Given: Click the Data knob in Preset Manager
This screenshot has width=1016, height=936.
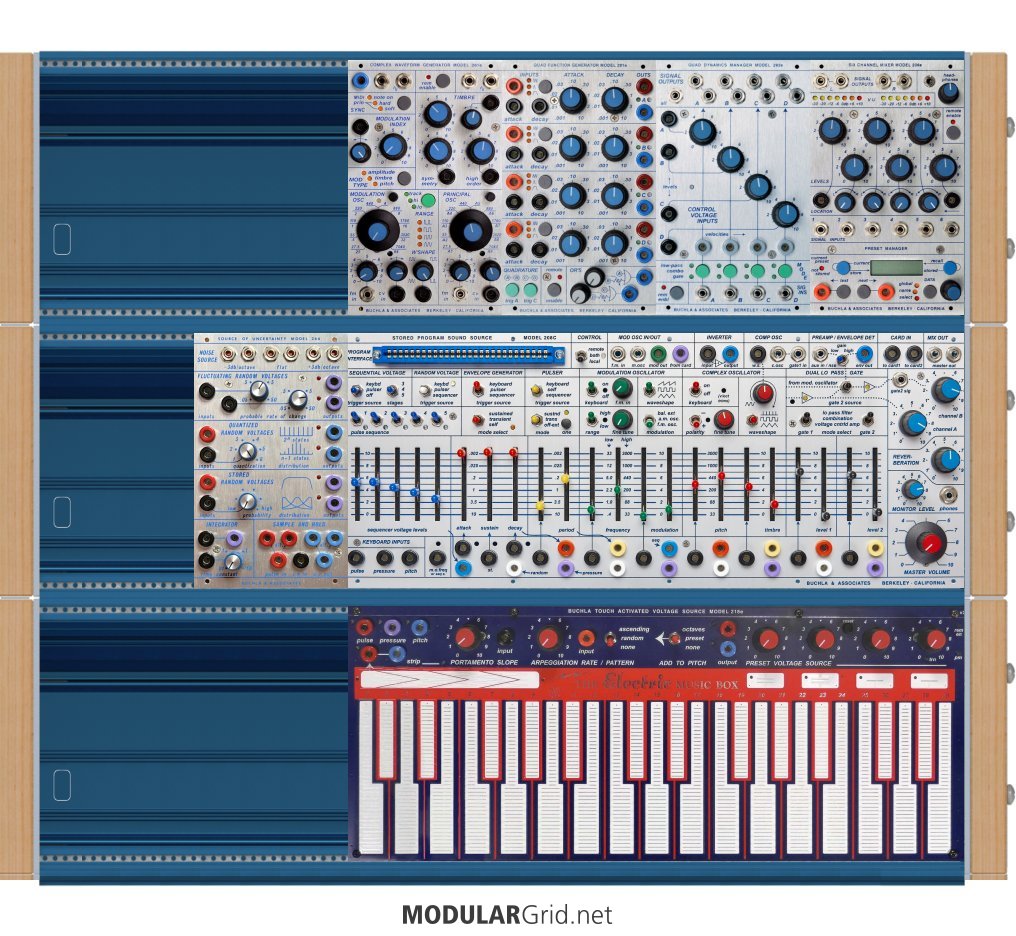Looking at the screenshot, I should tap(951, 290).
